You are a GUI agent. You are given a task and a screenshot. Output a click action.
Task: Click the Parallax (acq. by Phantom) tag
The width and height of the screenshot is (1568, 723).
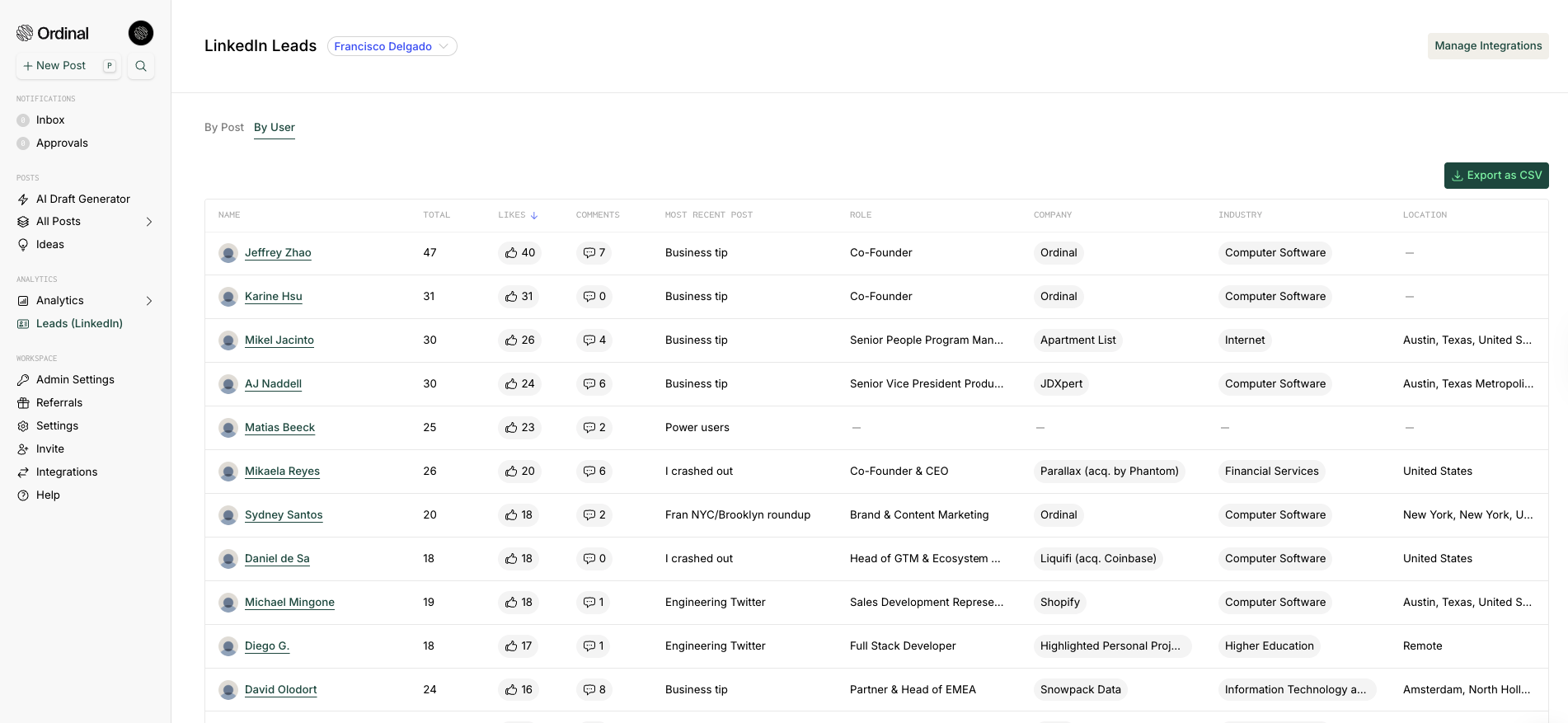[x=1109, y=472]
